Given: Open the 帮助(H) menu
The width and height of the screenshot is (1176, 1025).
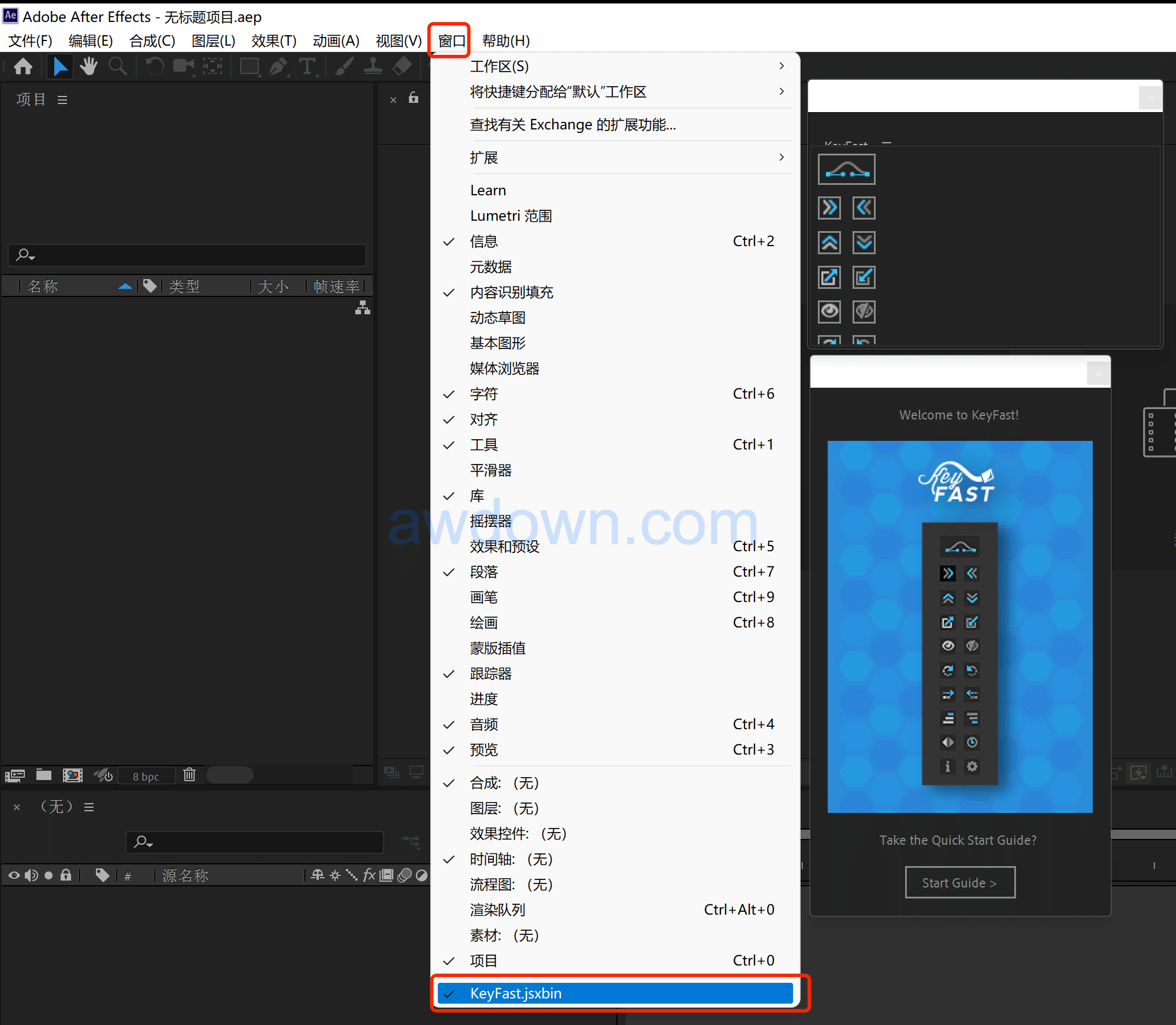Looking at the screenshot, I should (x=505, y=41).
